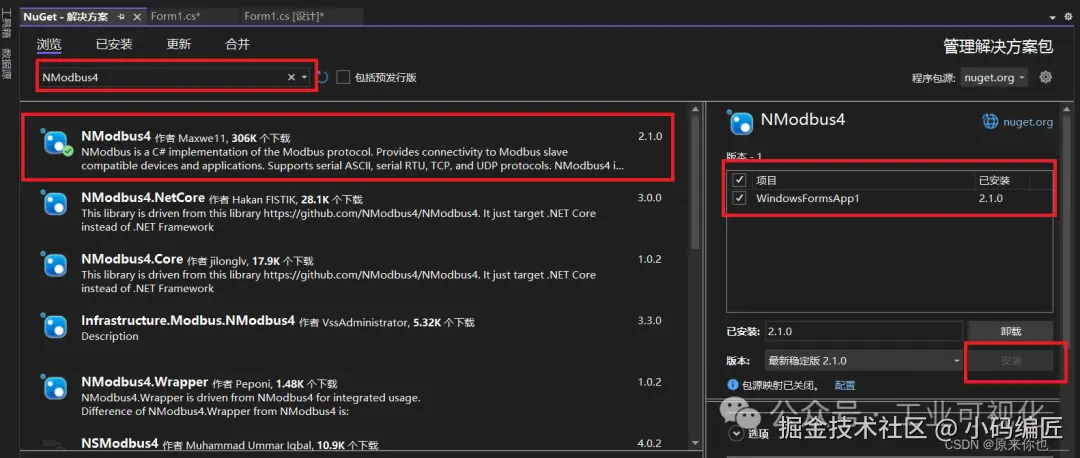Open the 数据源 side panel
Viewport: 1080px width, 458px height.
pos(6,63)
